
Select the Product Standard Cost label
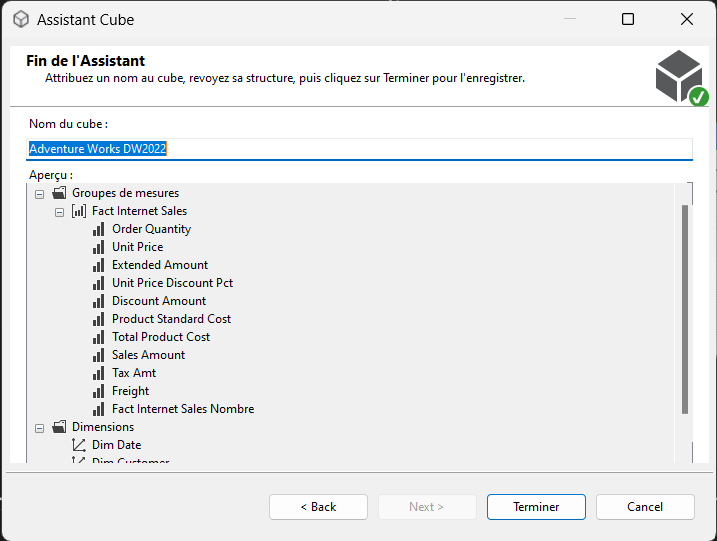coord(171,319)
